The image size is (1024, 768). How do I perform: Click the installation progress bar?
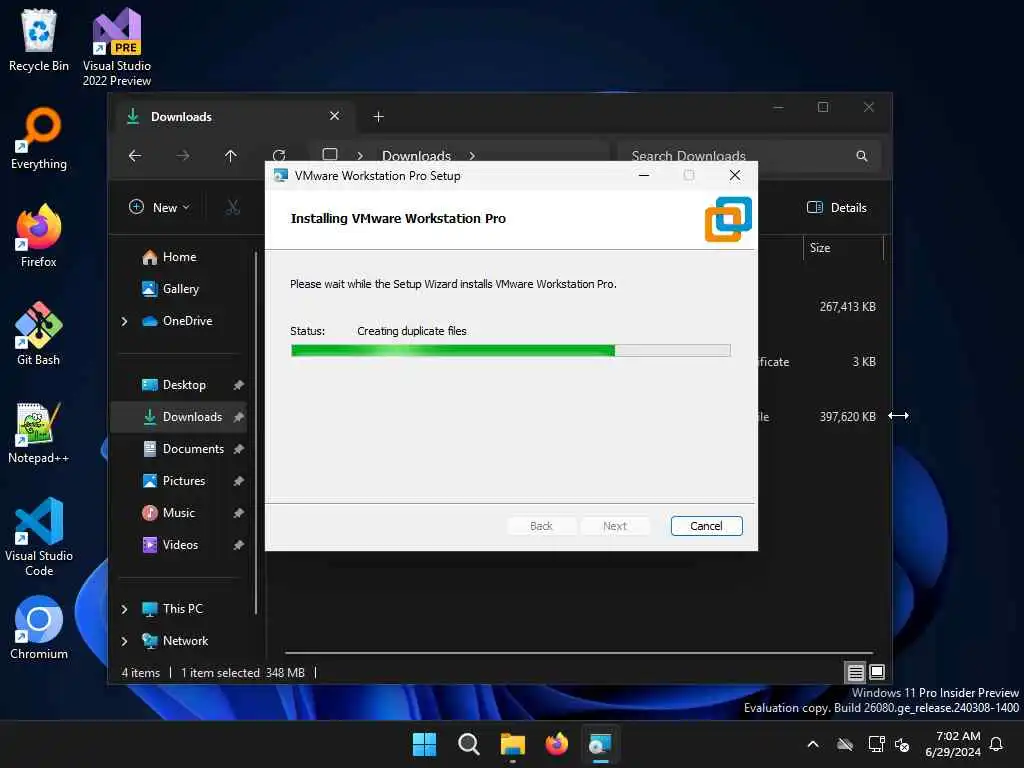(510, 351)
